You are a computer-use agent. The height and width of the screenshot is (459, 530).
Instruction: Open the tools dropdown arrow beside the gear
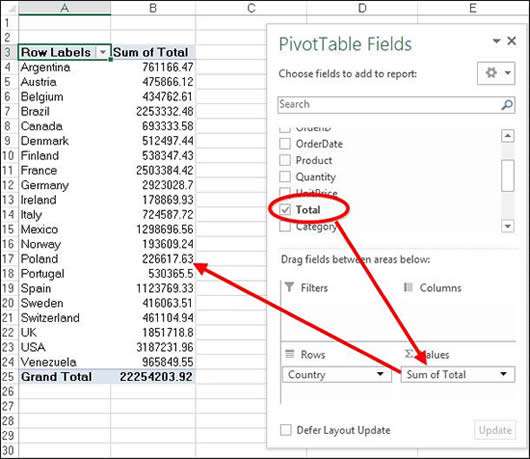pos(508,73)
